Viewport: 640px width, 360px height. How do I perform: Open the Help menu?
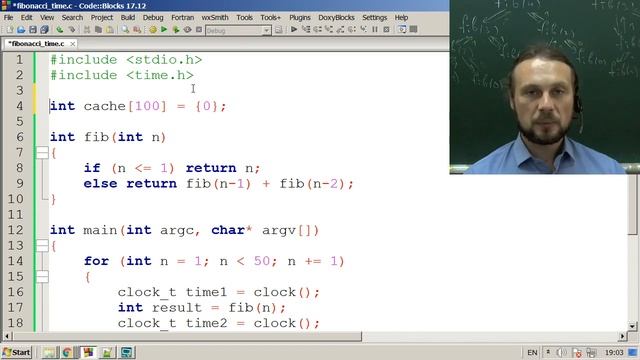[401, 18]
